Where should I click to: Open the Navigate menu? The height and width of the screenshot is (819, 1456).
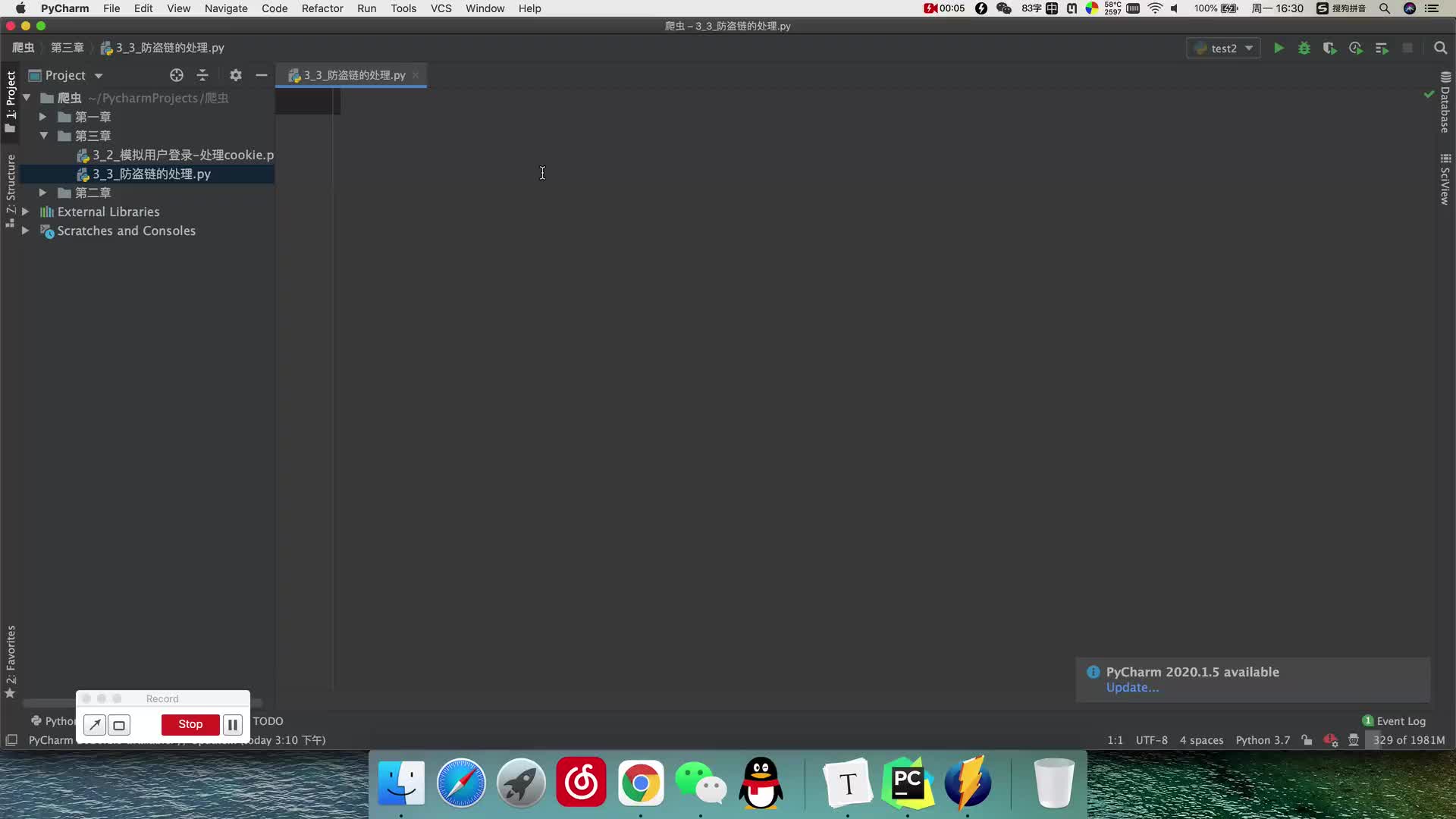coord(226,8)
